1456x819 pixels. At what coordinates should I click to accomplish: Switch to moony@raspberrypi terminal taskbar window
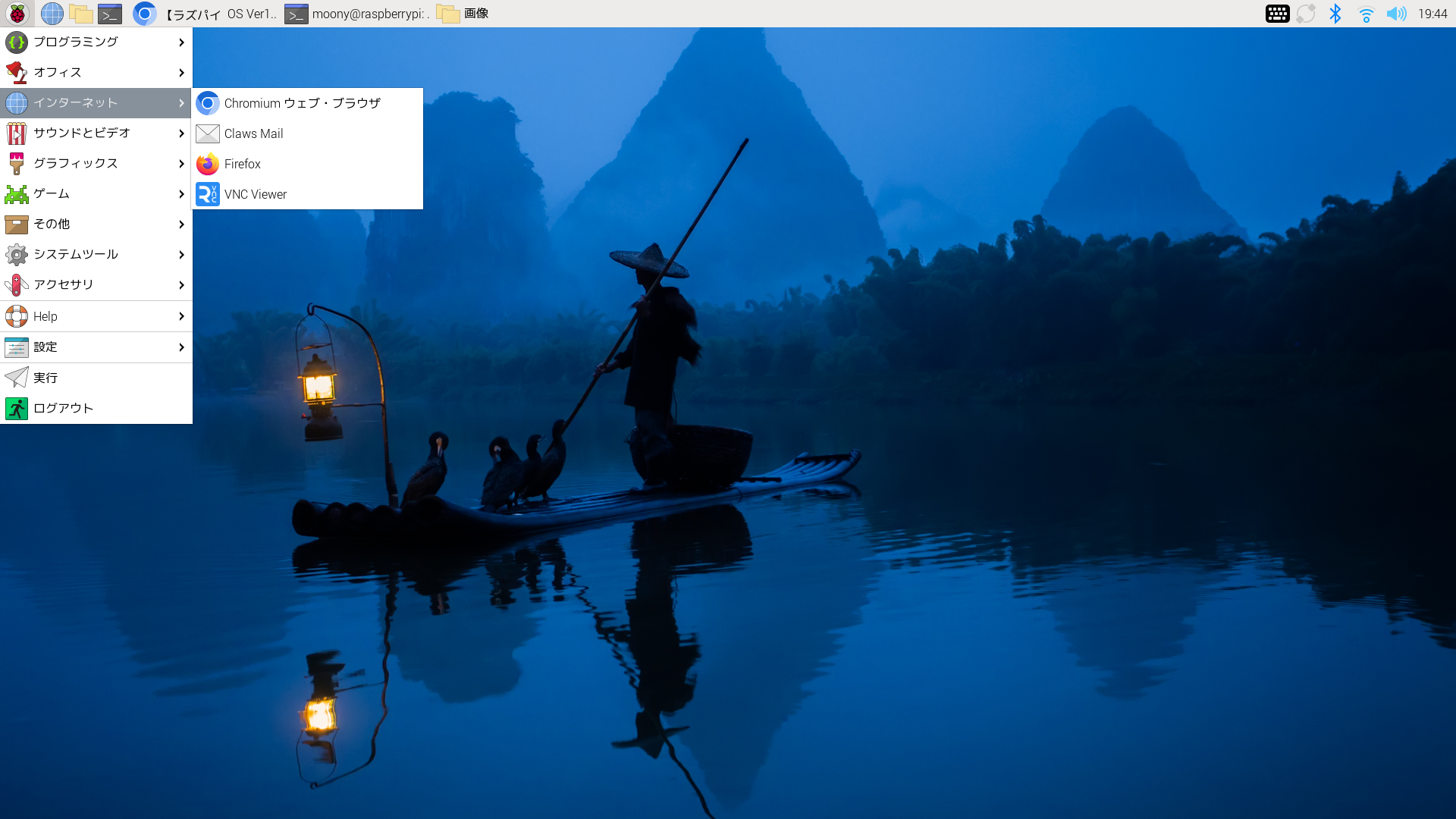[357, 14]
